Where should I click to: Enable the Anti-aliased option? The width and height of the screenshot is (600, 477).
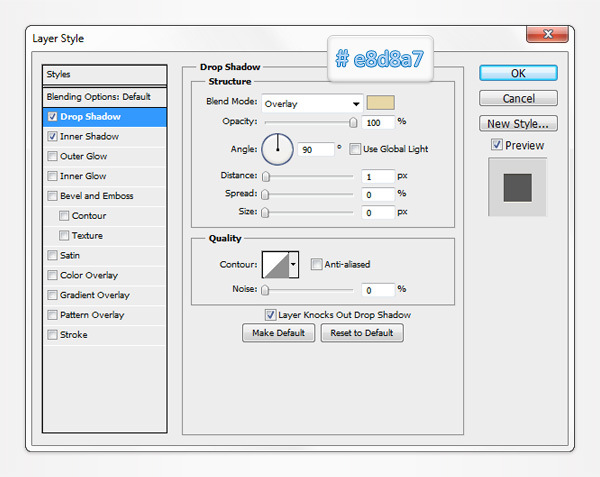point(316,265)
